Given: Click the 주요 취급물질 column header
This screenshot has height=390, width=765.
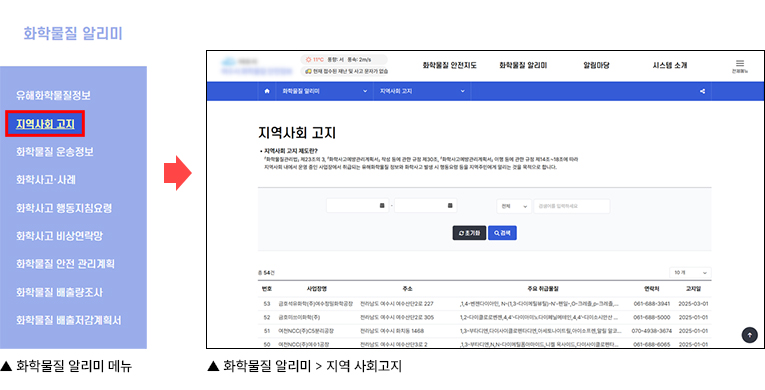Looking at the screenshot, I should 543,289.
